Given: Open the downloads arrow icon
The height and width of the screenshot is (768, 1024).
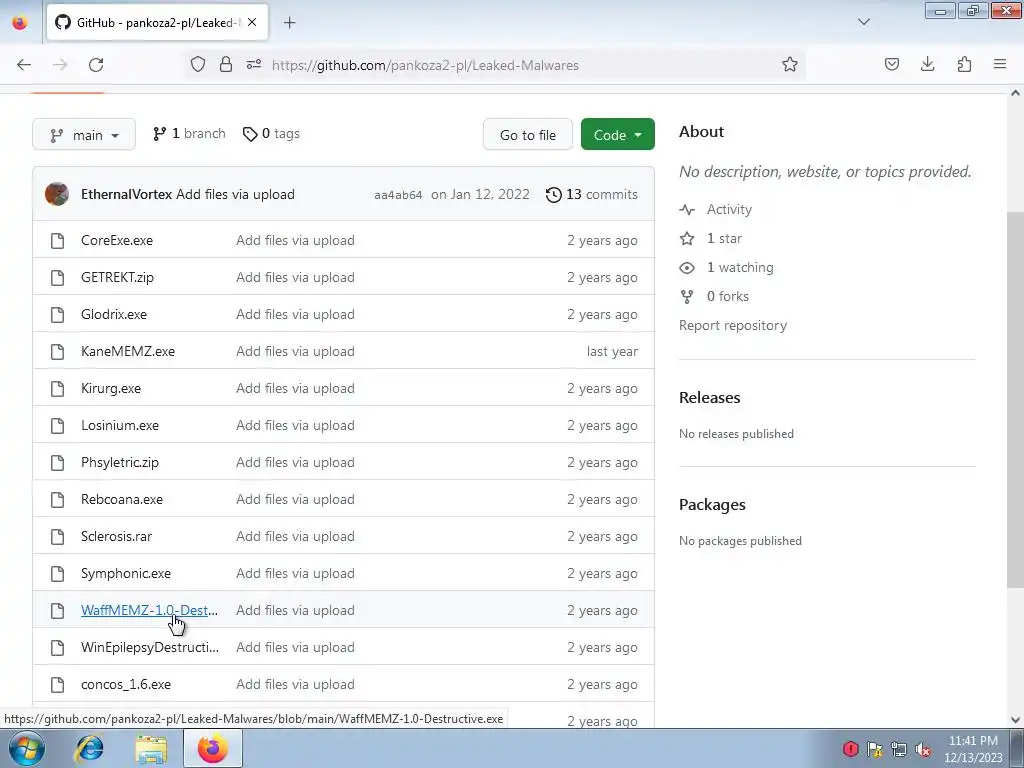Looking at the screenshot, I should [x=927, y=65].
